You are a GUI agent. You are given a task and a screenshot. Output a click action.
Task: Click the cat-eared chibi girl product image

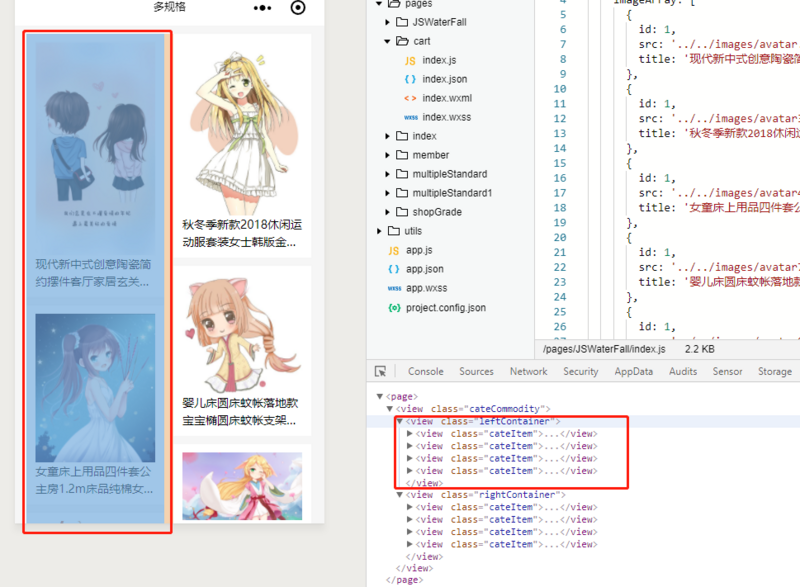pos(242,334)
